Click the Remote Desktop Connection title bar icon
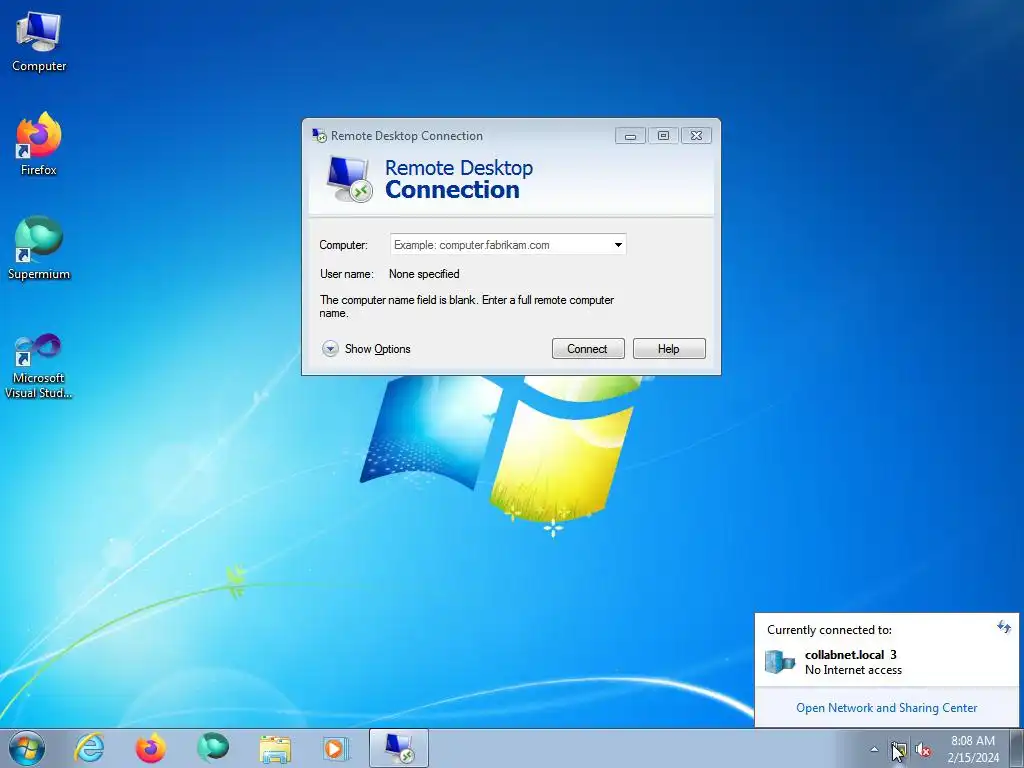Viewport: 1024px width, 768px height. 319,135
